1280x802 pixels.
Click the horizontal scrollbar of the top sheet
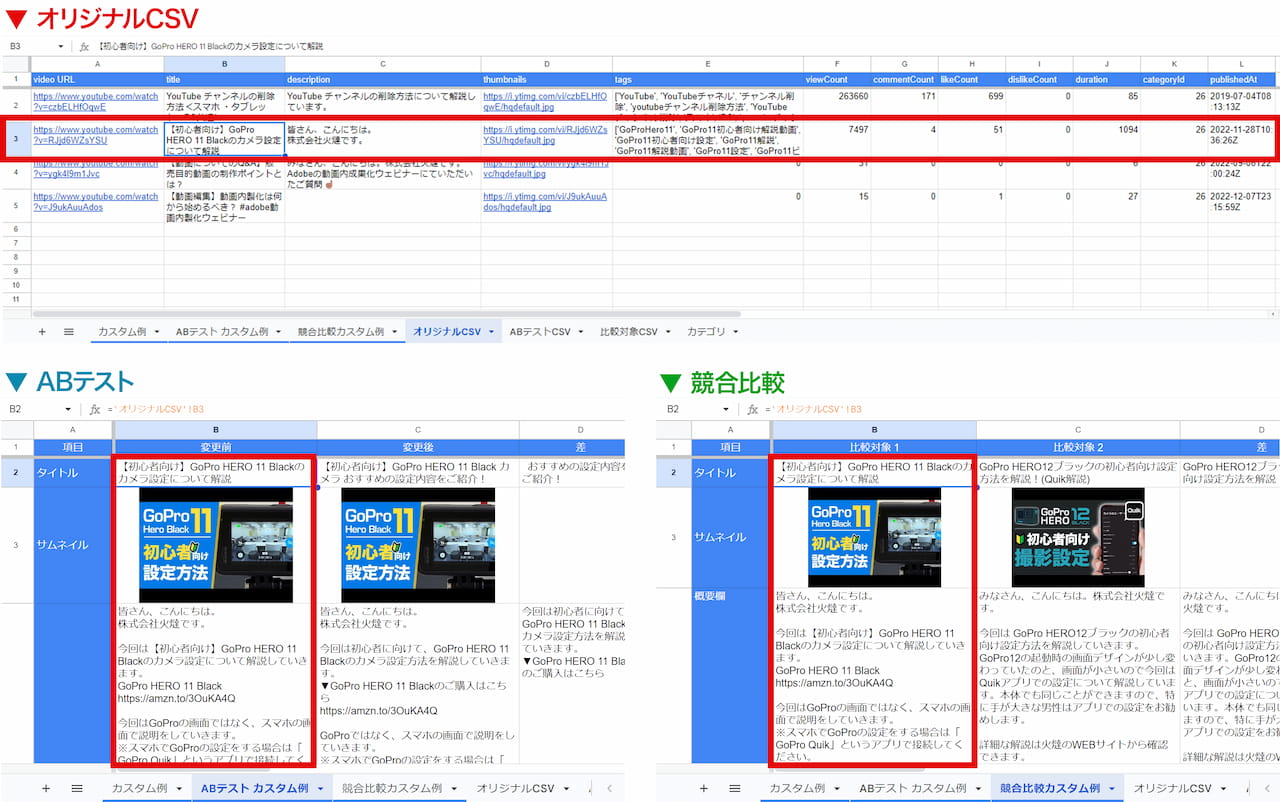(385, 313)
